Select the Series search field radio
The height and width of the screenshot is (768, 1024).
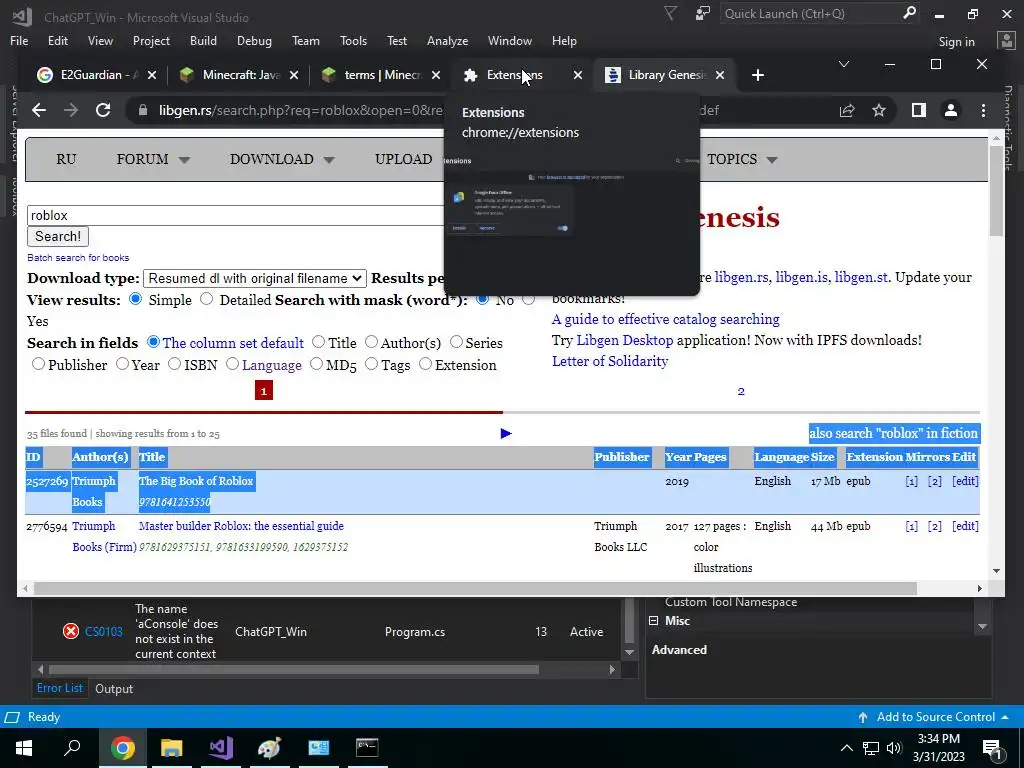pyautogui.click(x=456, y=342)
